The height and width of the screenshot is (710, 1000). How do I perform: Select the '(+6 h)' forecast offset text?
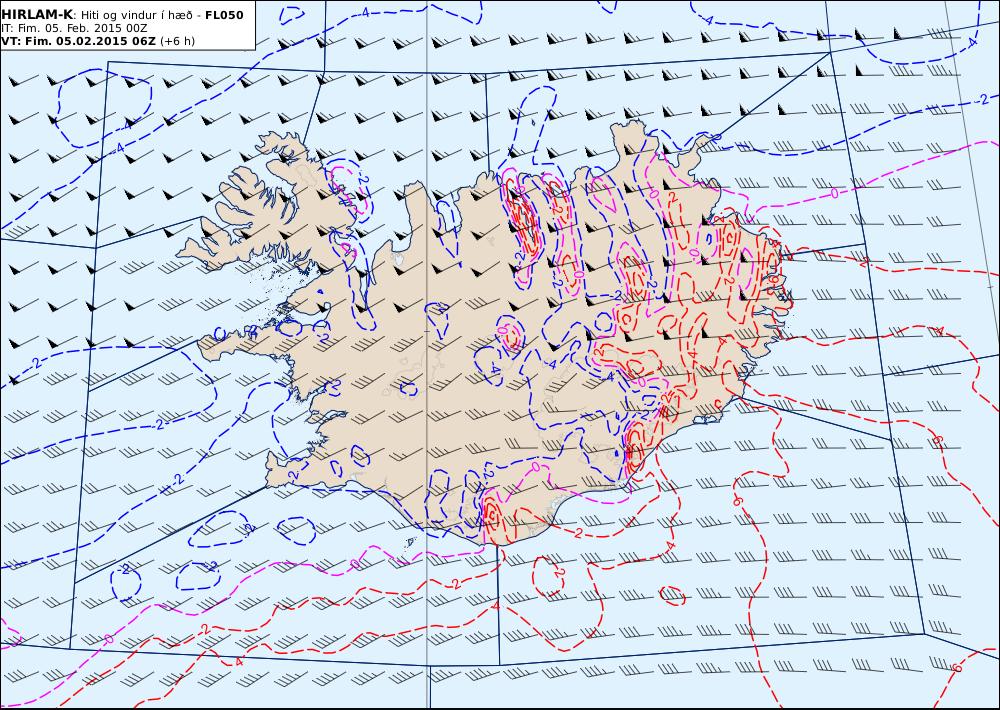click(x=177, y=41)
